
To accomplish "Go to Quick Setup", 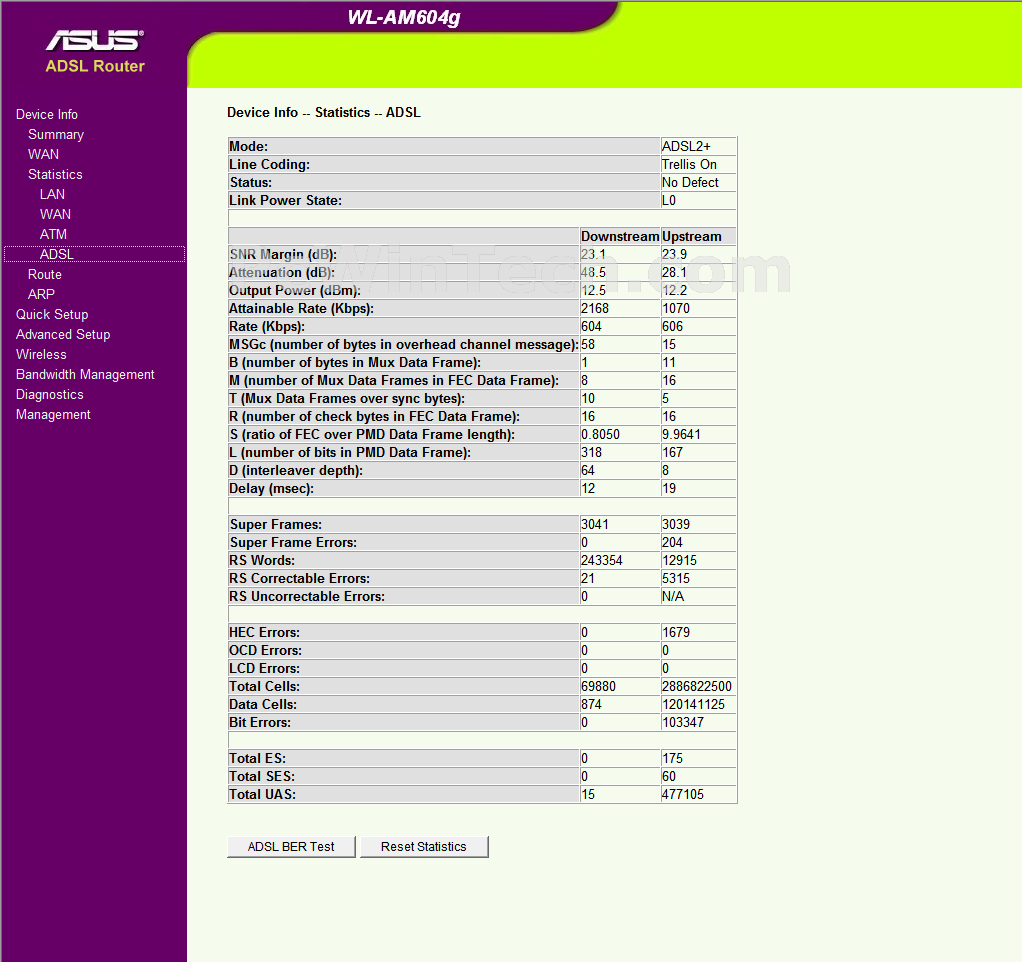I will pyautogui.click(x=52, y=315).
